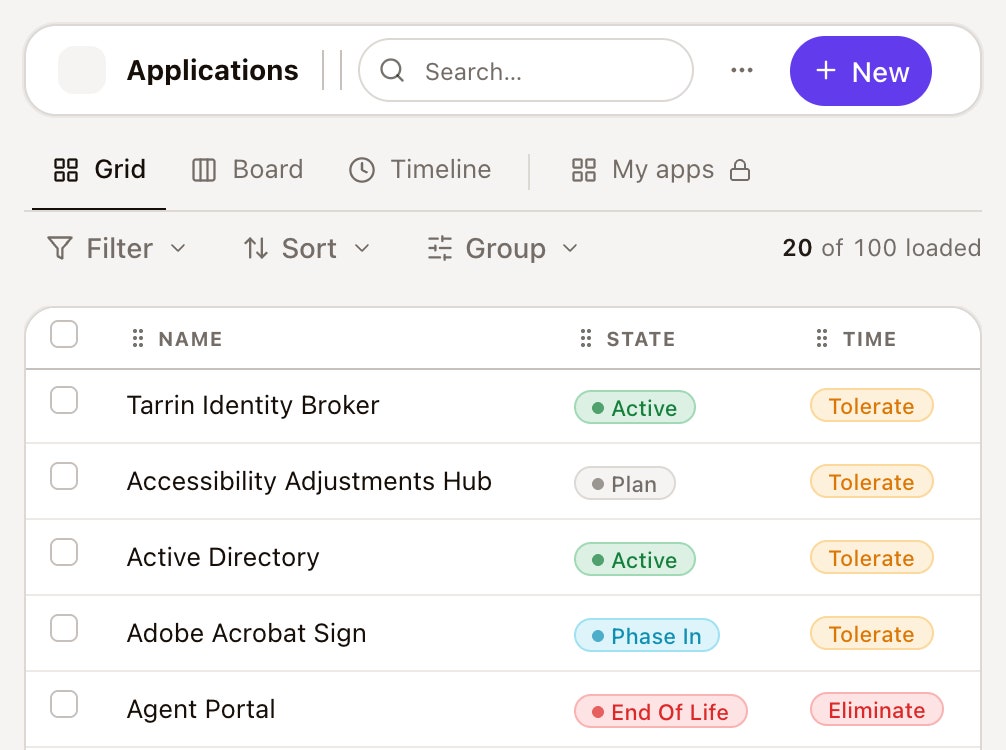Switch to the Timeline tab
The image size is (1006, 750).
pyautogui.click(x=420, y=170)
